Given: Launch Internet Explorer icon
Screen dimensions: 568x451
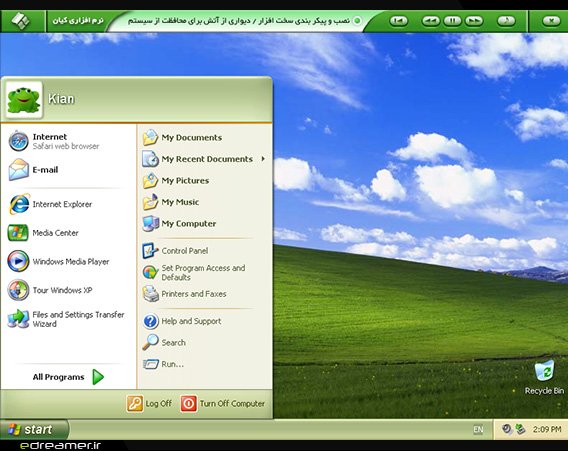Looking at the screenshot, I should click(x=19, y=204).
